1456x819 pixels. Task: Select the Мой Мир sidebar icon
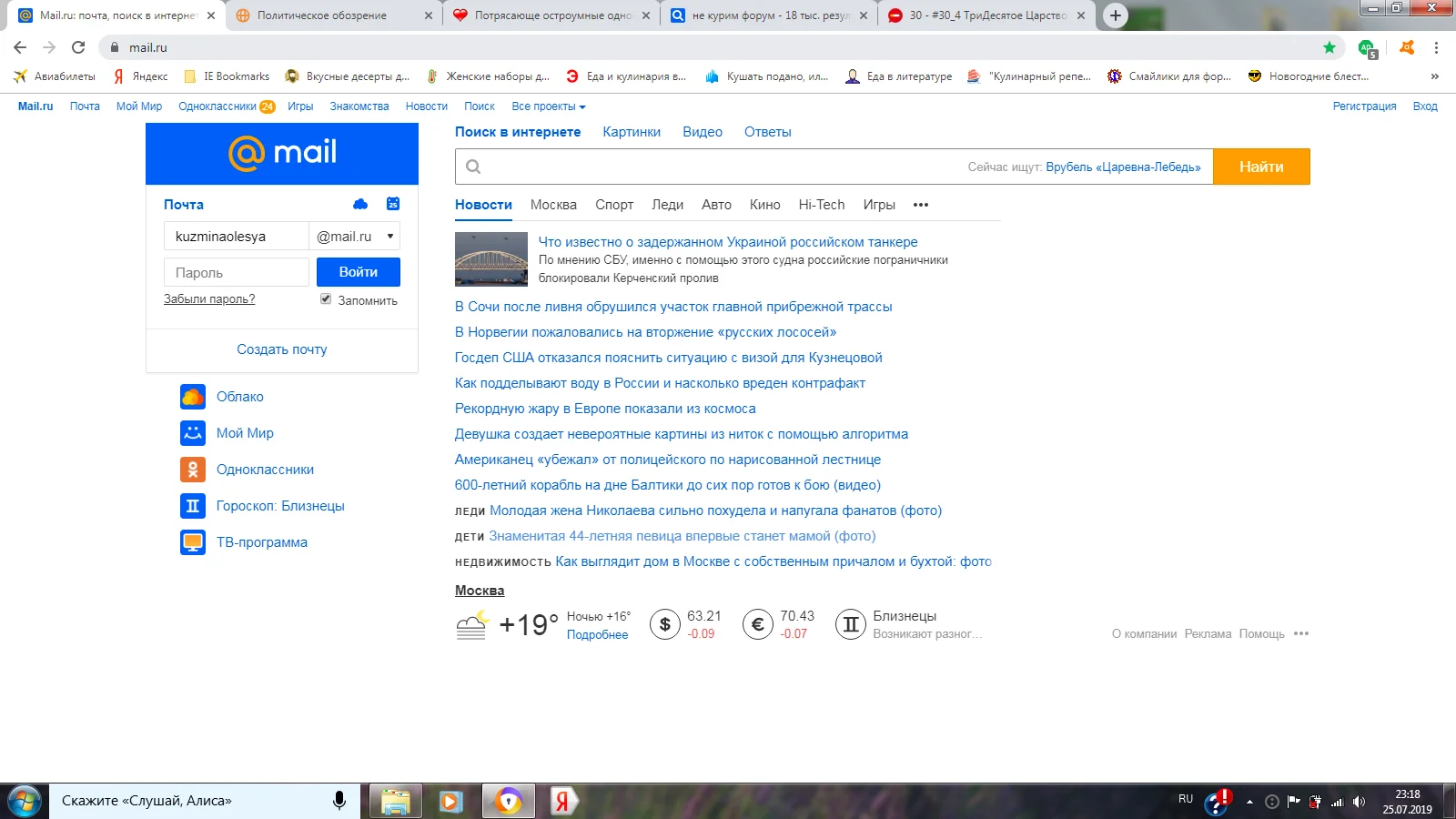pos(193,433)
